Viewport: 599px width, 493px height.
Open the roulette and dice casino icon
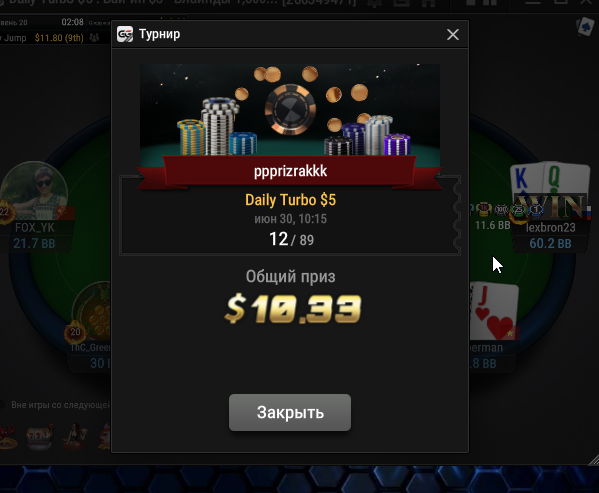8,437
